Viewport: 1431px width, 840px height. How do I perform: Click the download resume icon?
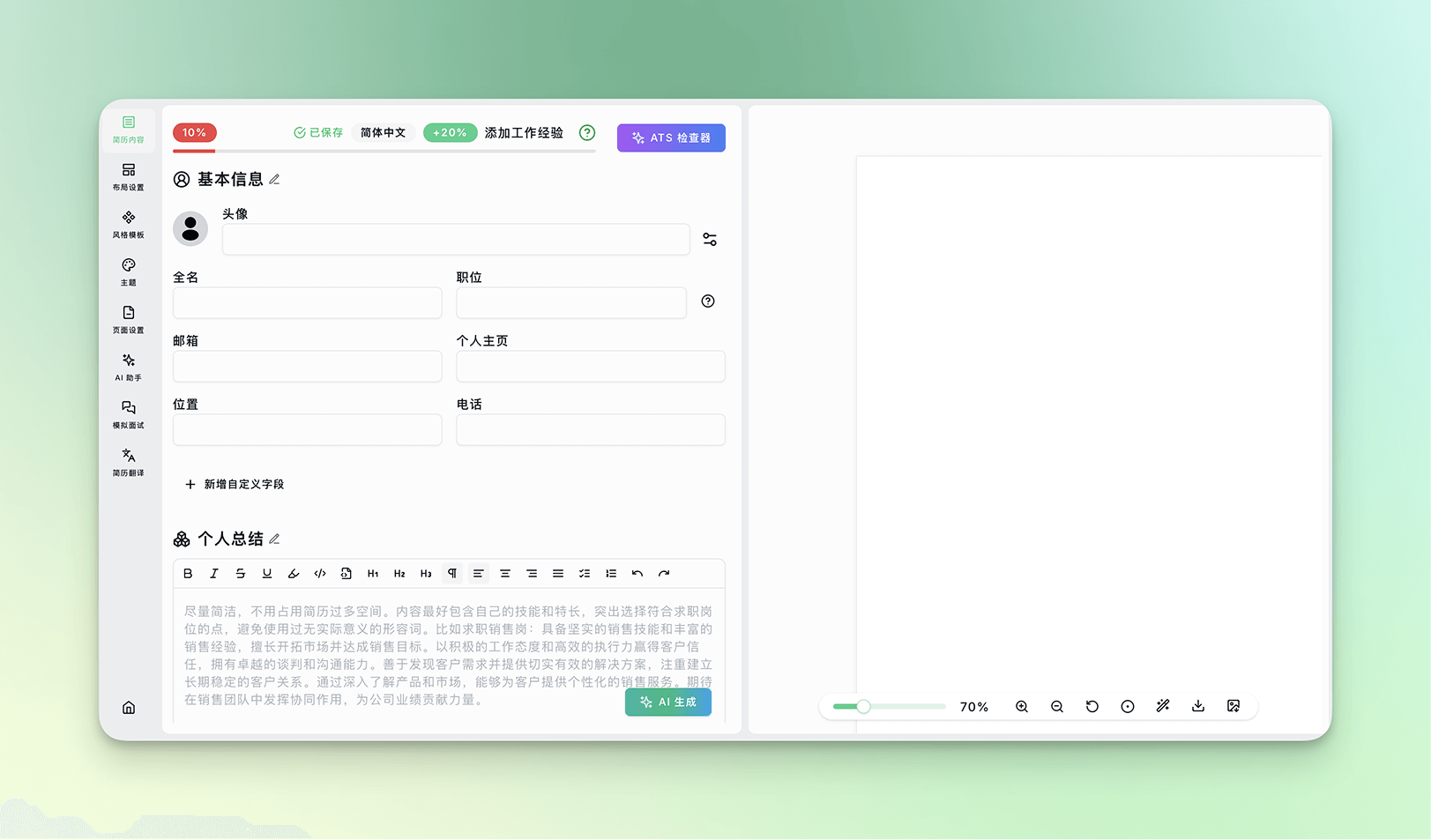[1198, 707]
